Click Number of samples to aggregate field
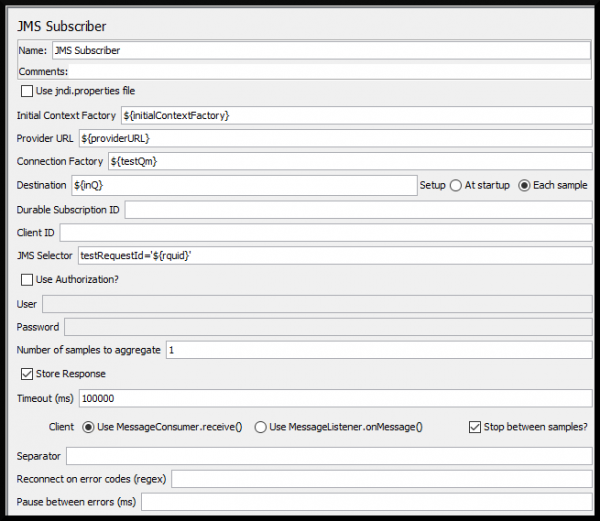 click(x=378, y=350)
